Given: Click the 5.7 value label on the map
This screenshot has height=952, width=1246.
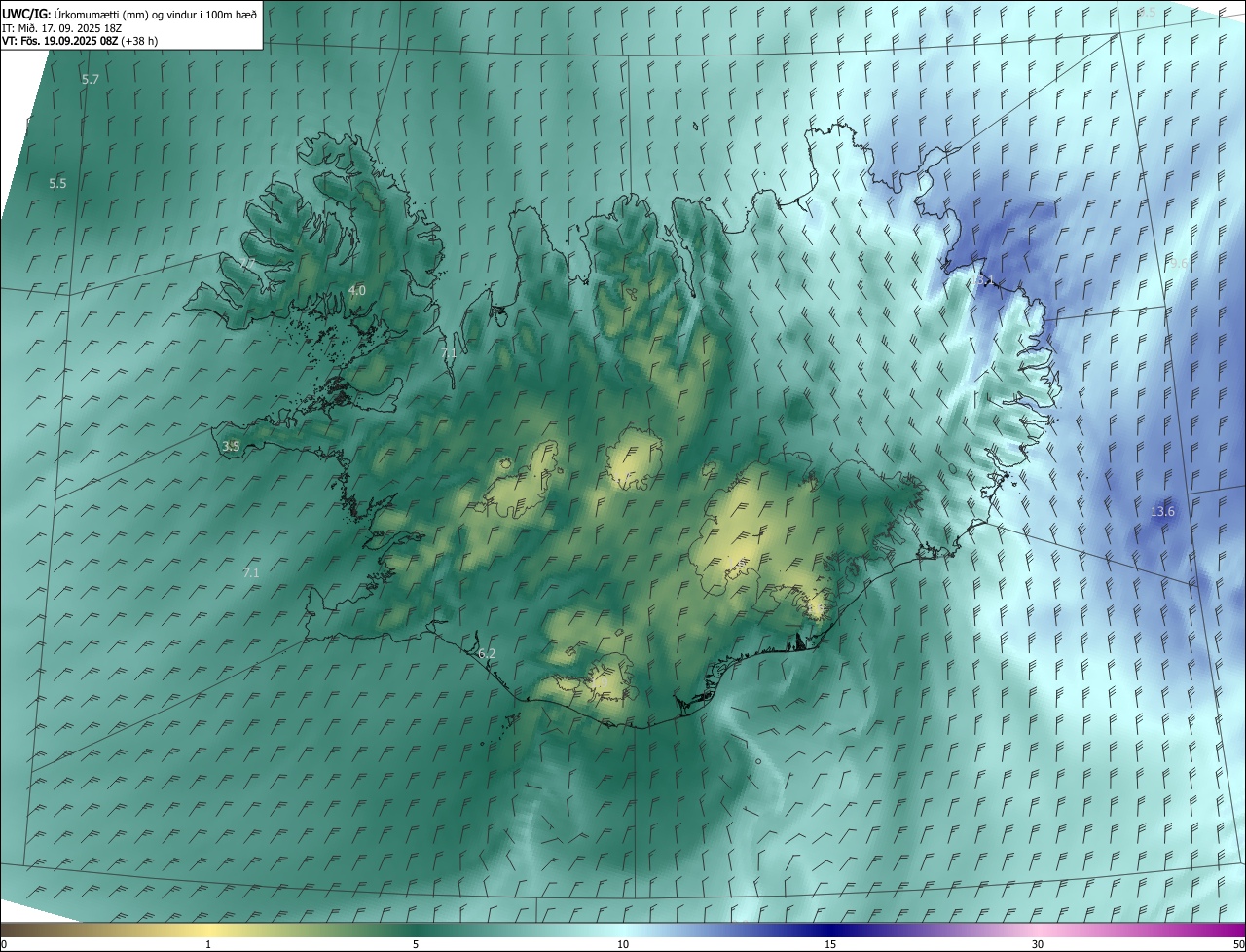Looking at the screenshot, I should click(x=91, y=79).
